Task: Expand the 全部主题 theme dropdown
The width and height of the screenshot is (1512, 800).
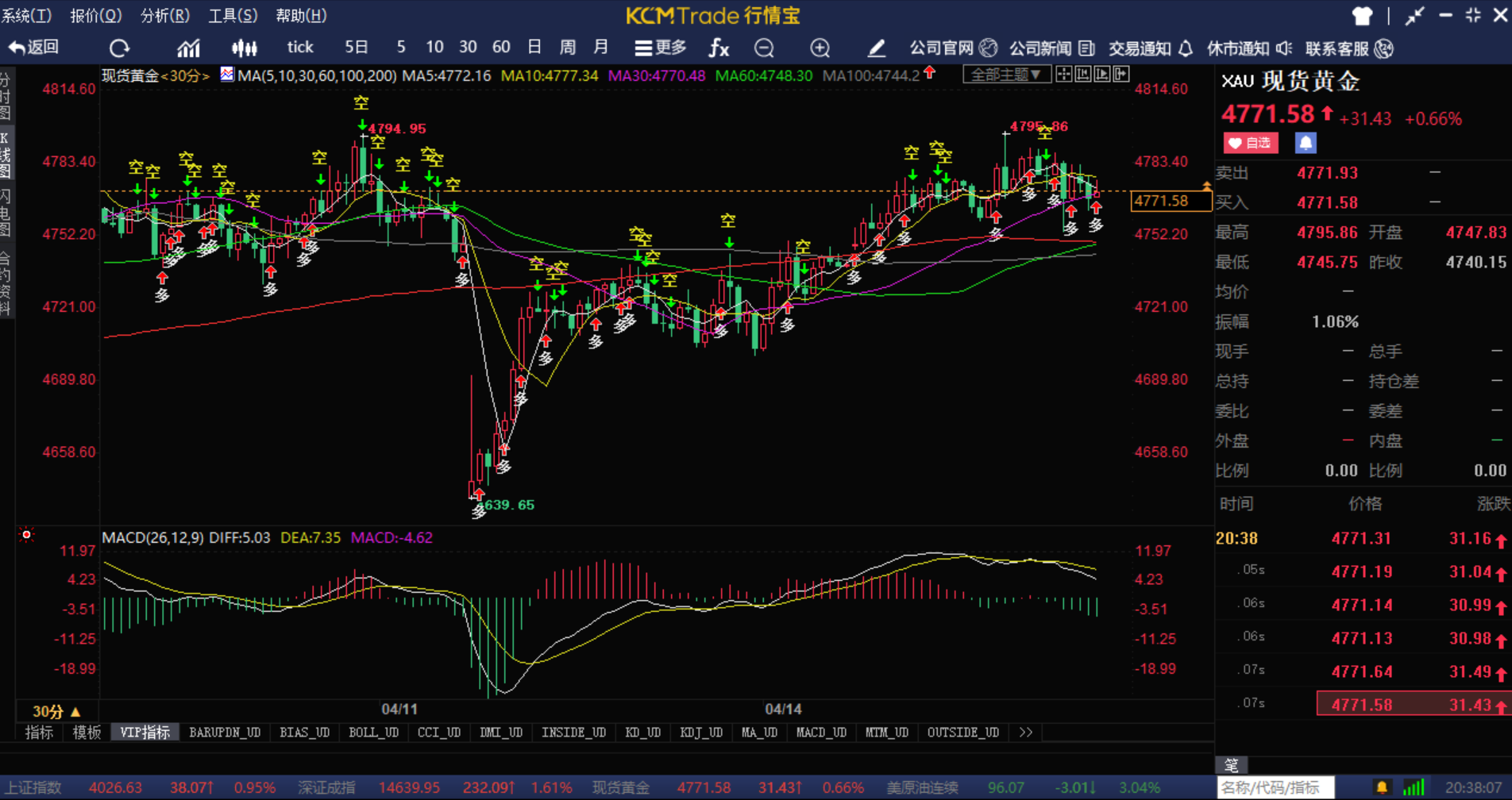Action: 1007,74
